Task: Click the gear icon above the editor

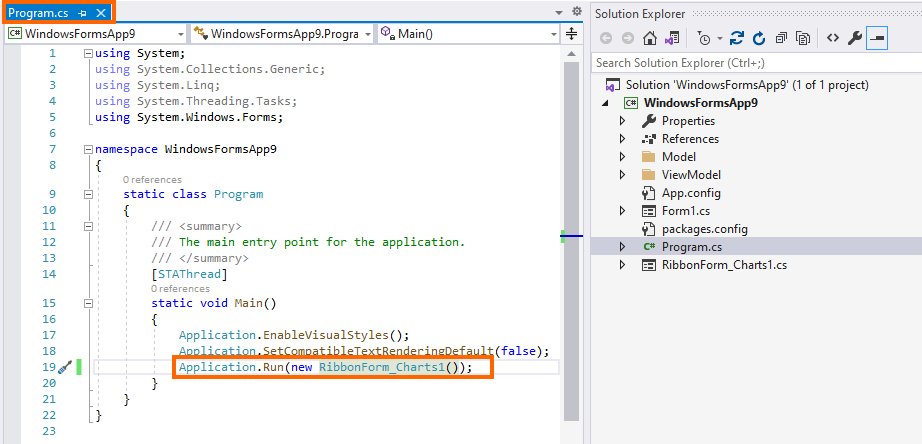Action: 577,12
